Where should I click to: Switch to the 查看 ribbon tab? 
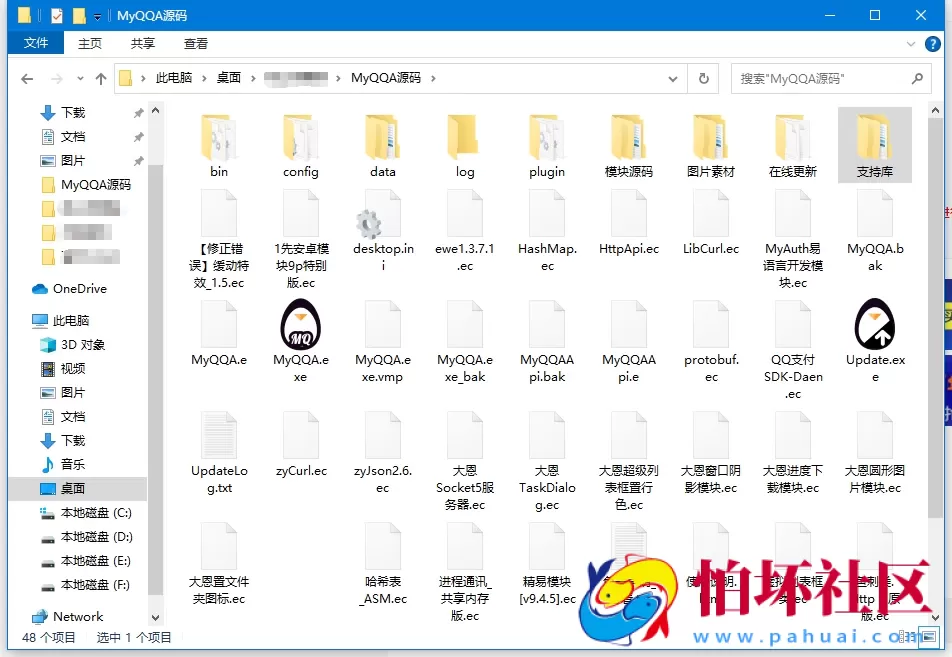194,43
